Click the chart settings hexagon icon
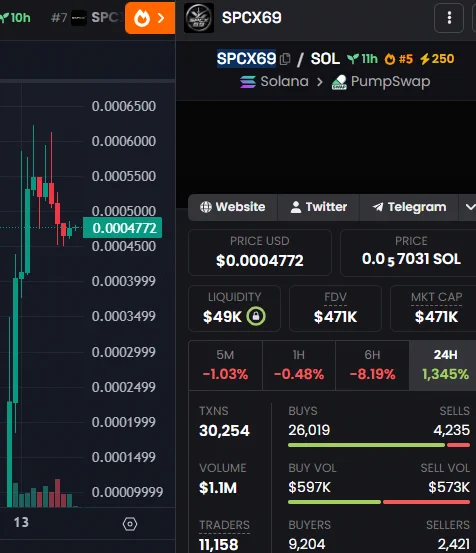The image size is (476, 553). (x=130, y=524)
